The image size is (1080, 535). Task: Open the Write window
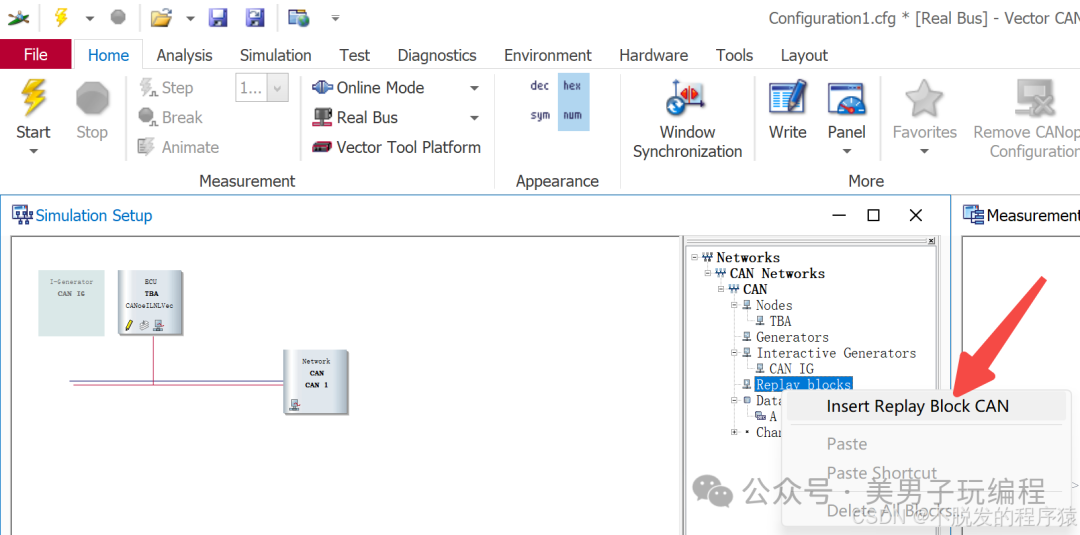tap(787, 109)
